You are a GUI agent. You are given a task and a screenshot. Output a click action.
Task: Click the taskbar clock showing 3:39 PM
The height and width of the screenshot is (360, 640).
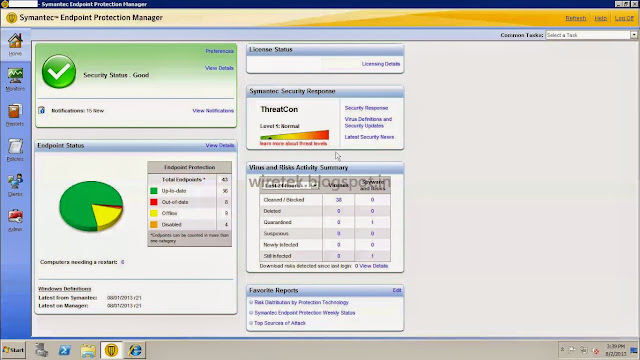pyautogui.click(x=616, y=350)
